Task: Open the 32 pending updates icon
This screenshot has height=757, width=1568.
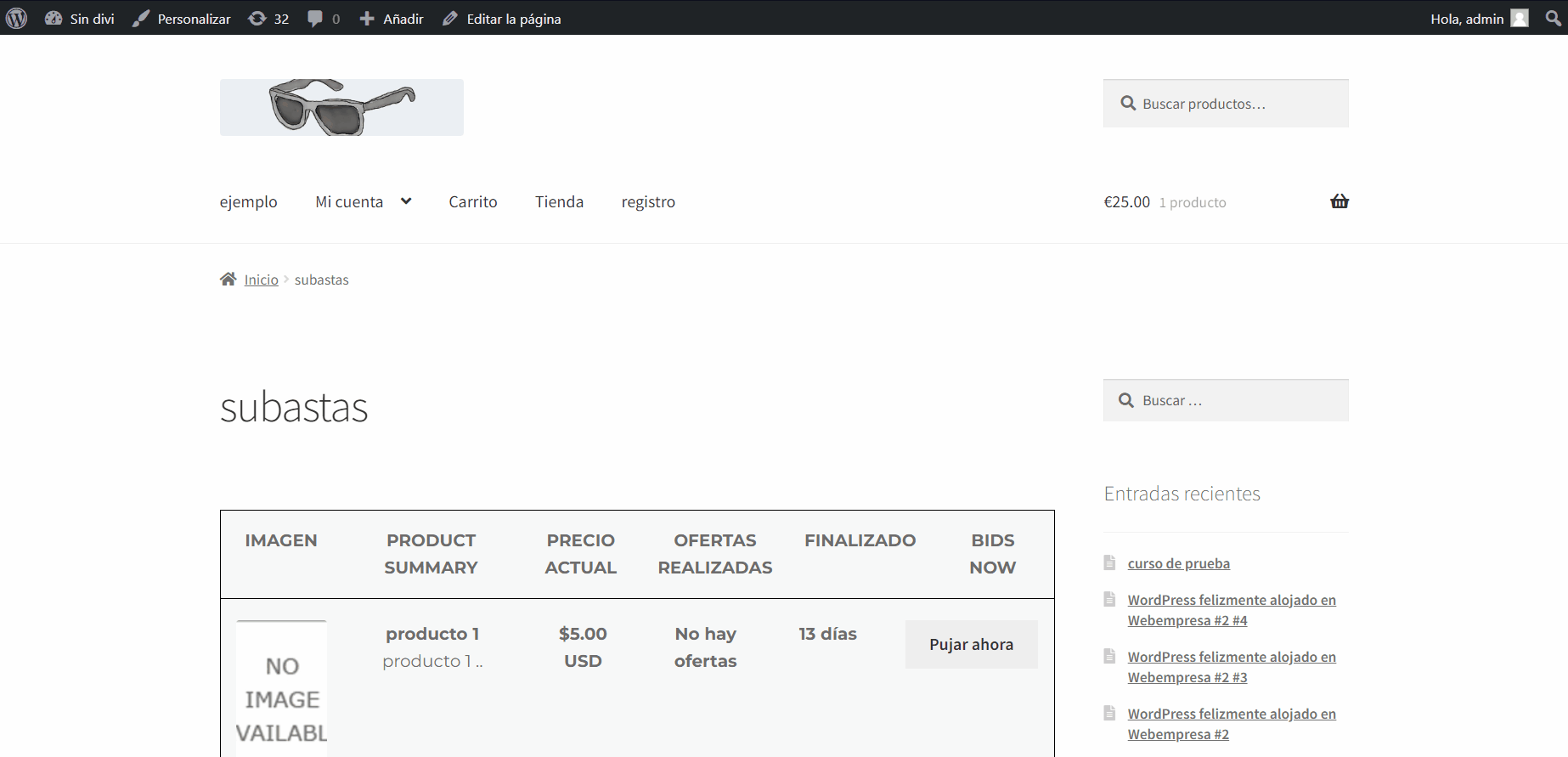Action: tap(268, 19)
